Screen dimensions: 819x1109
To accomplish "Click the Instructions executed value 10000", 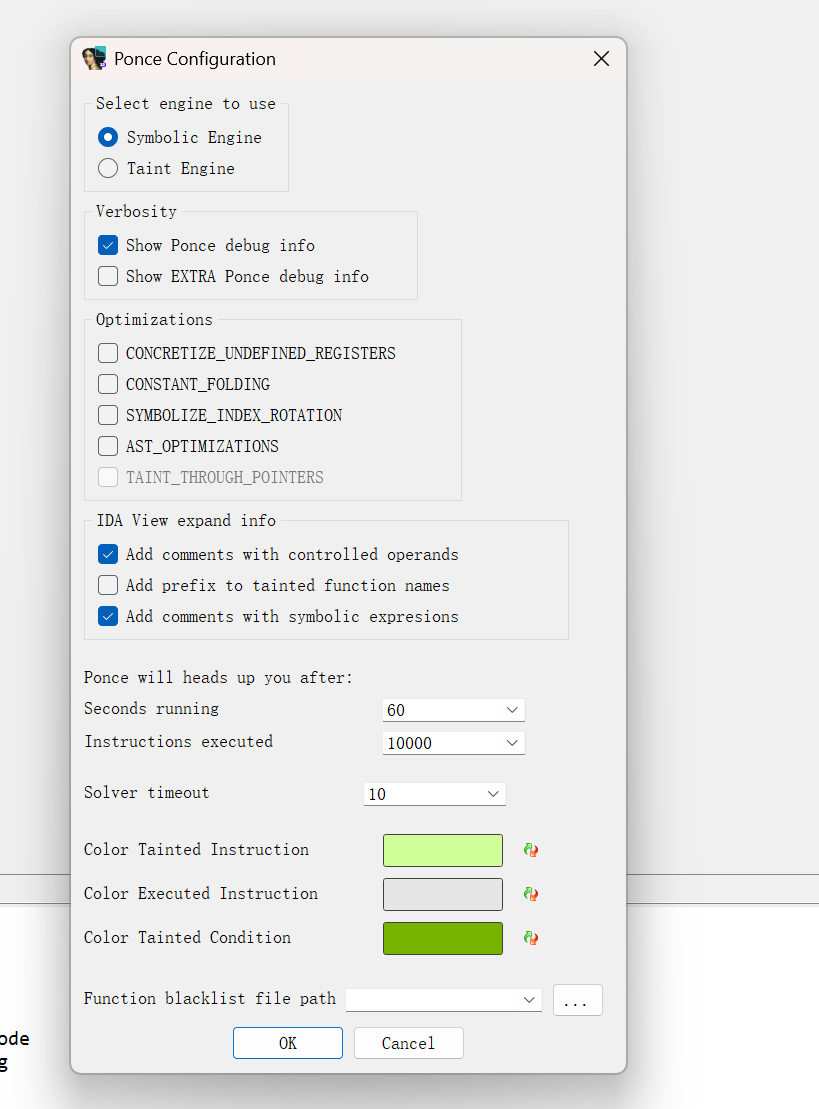I will (x=410, y=743).
